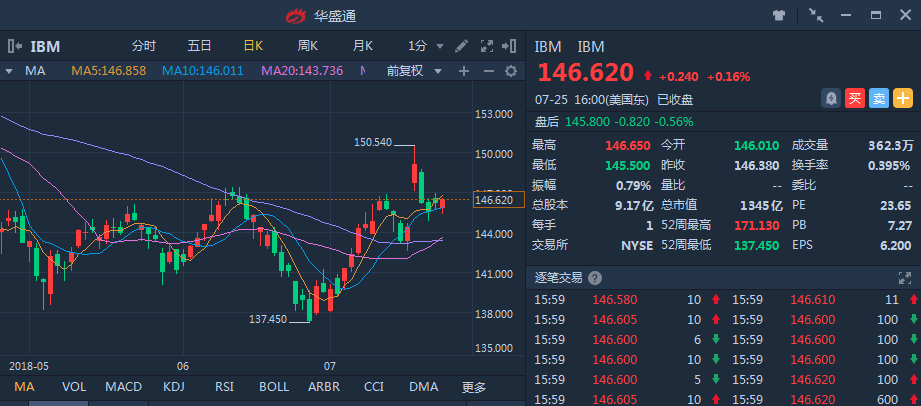
Task: Collapse the left panel beside IBM
Action: pos(15,46)
